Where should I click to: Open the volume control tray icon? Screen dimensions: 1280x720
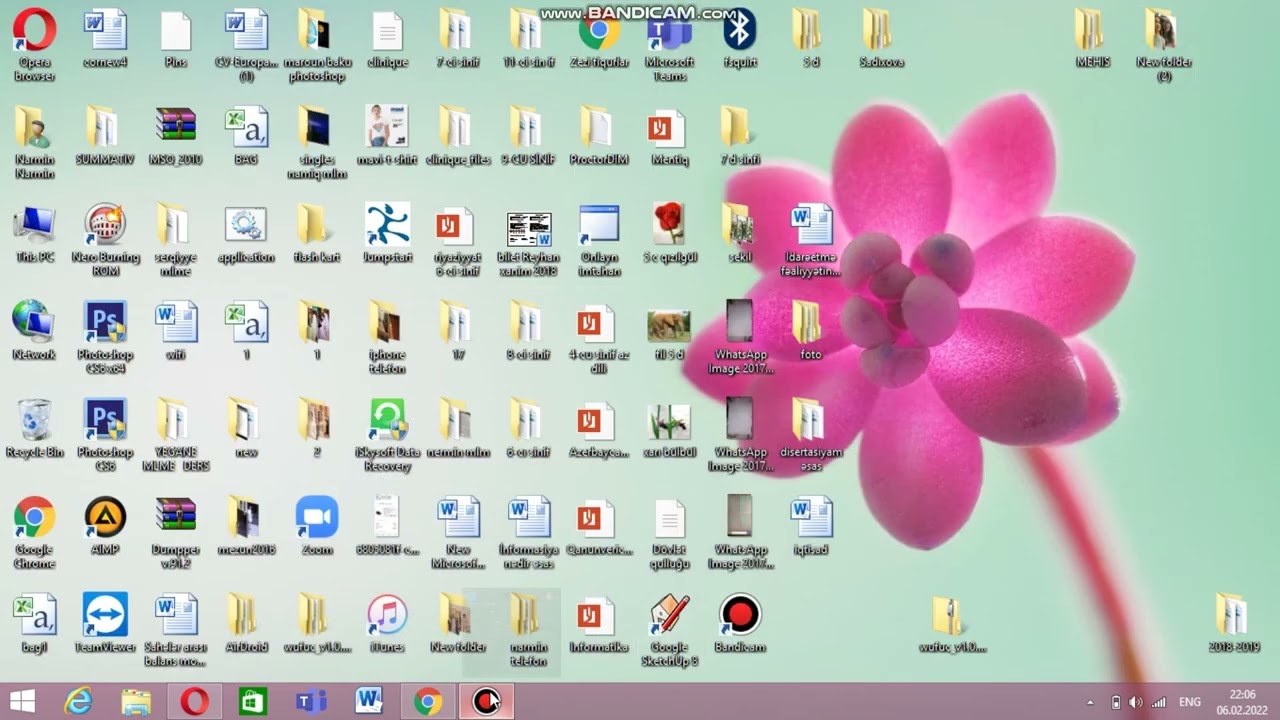(x=1137, y=702)
